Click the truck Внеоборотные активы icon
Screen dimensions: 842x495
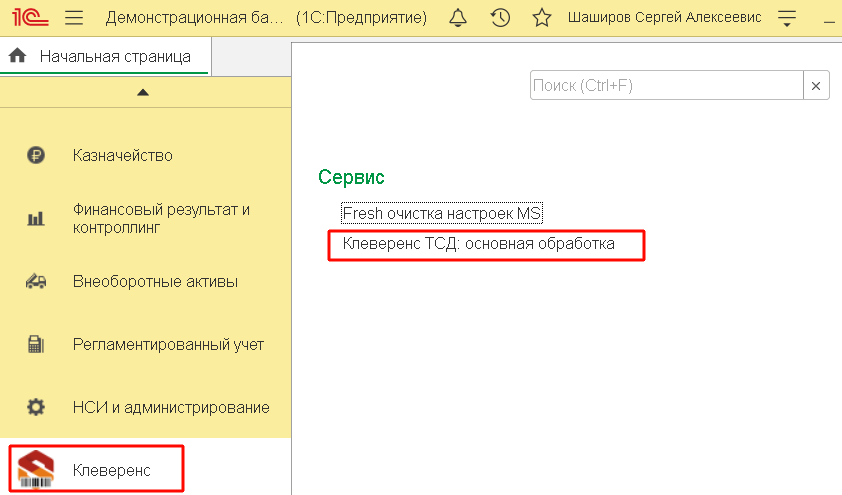coord(36,281)
